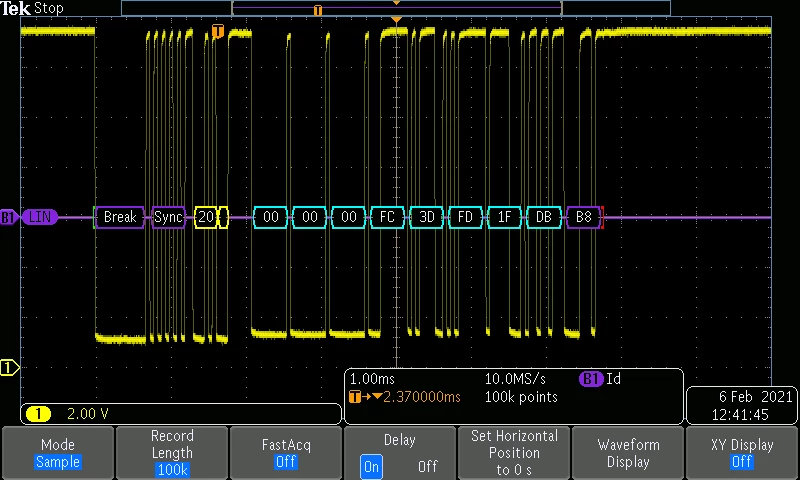The width and height of the screenshot is (800, 480).
Task: Change Record Length 100k setting
Action: (x=172, y=453)
